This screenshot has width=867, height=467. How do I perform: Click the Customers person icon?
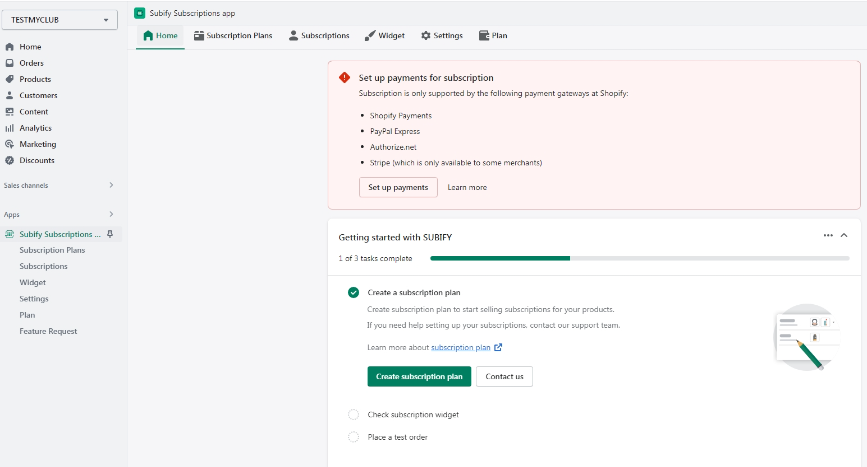coord(9,95)
